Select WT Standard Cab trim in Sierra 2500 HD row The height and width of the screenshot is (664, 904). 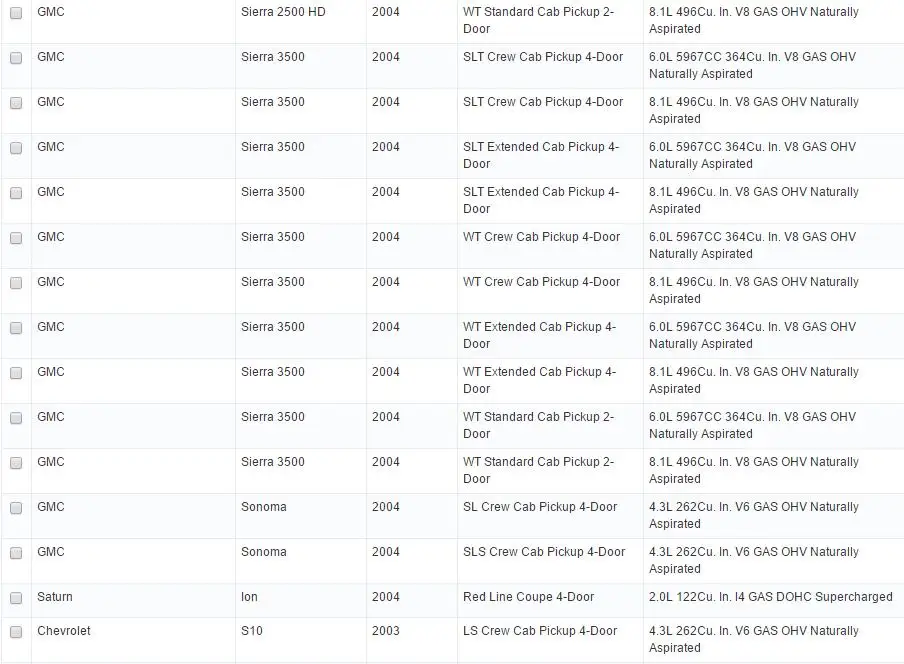(550, 21)
